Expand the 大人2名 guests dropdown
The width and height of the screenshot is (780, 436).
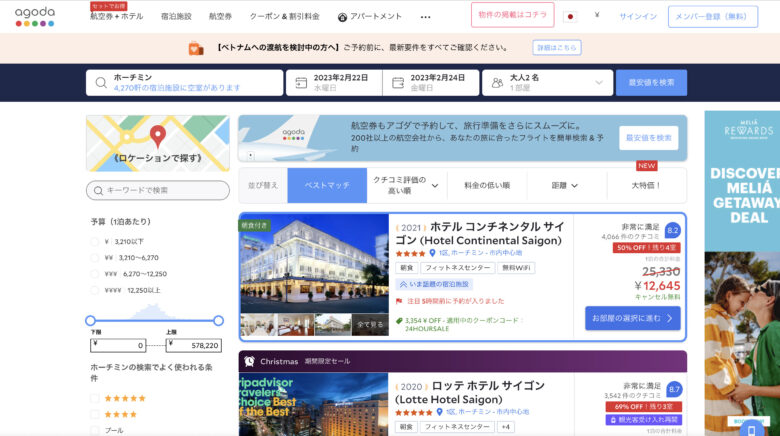pyautogui.click(x=547, y=83)
